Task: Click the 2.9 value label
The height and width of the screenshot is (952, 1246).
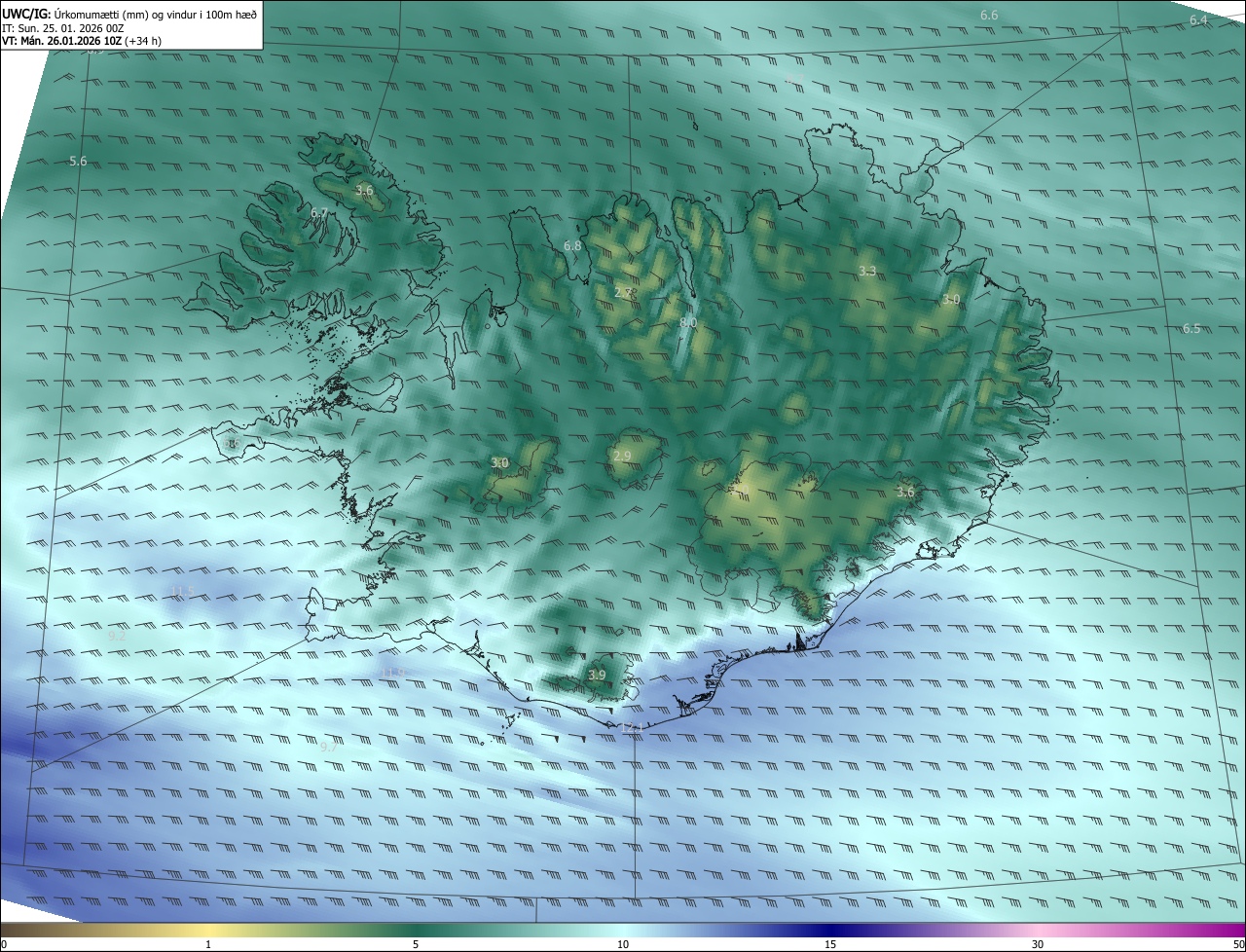Action: click(622, 456)
